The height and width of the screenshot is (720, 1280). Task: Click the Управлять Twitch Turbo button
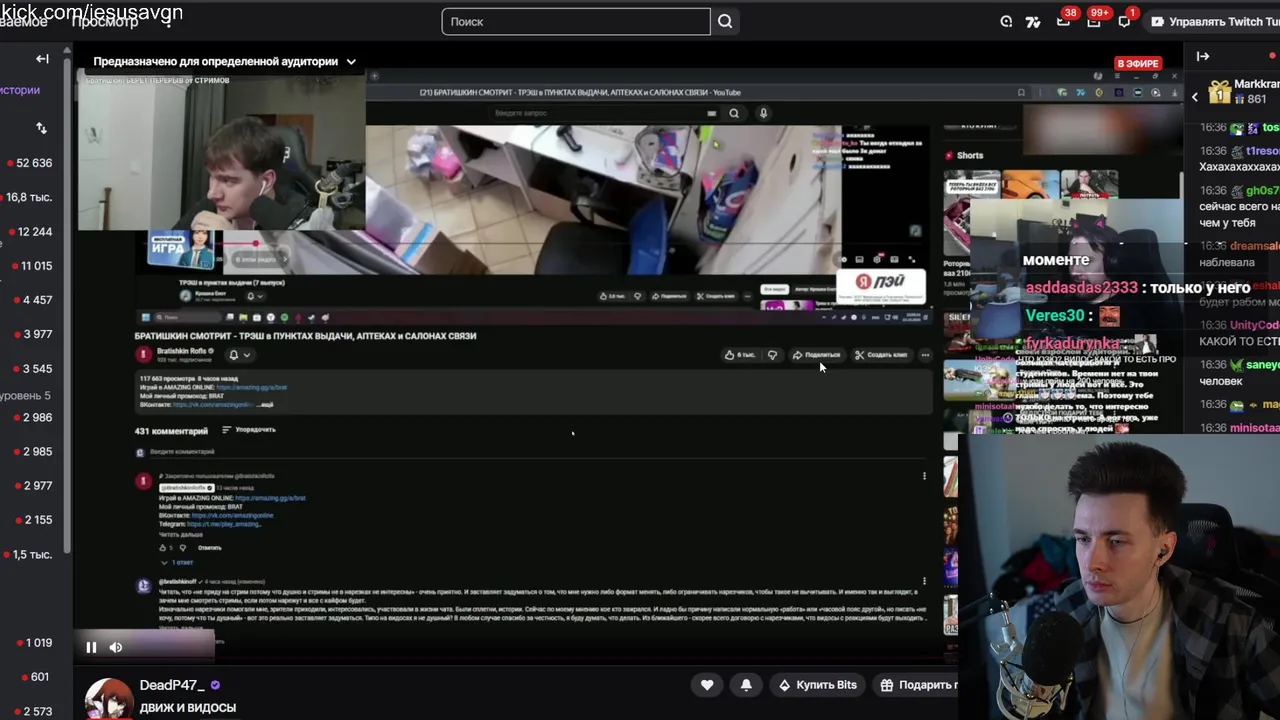point(1214,21)
